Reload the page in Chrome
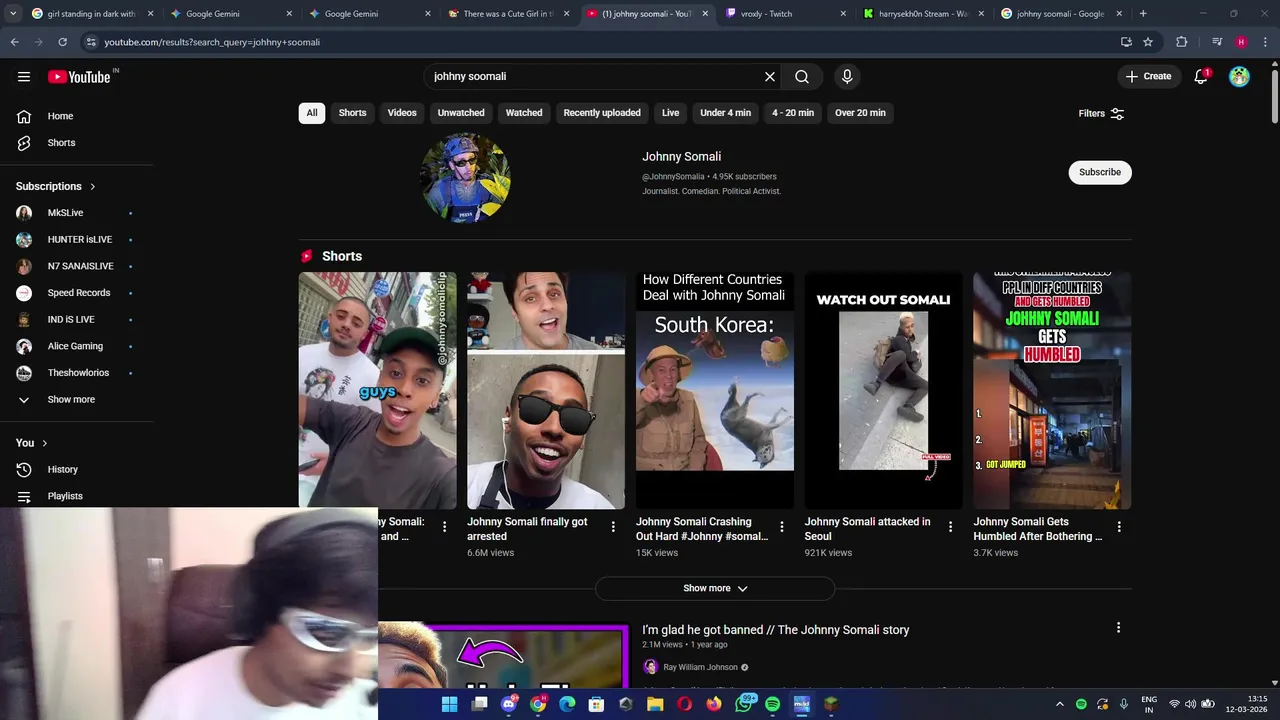This screenshot has width=1280, height=720. (x=62, y=42)
